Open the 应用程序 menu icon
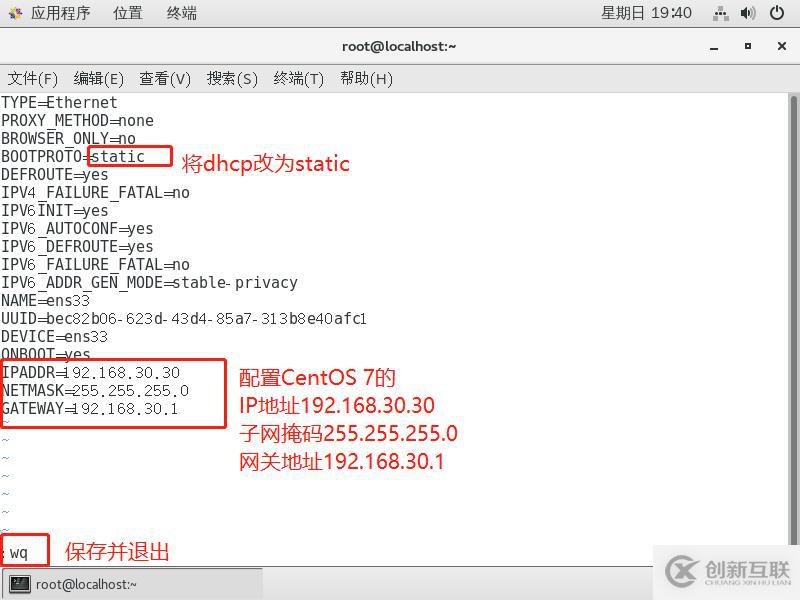The width and height of the screenshot is (800, 600). coord(15,13)
